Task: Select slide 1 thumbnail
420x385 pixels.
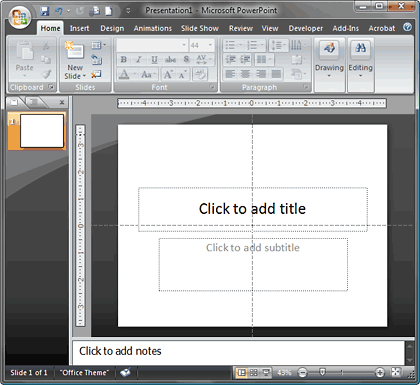Action: tap(42, 131)
